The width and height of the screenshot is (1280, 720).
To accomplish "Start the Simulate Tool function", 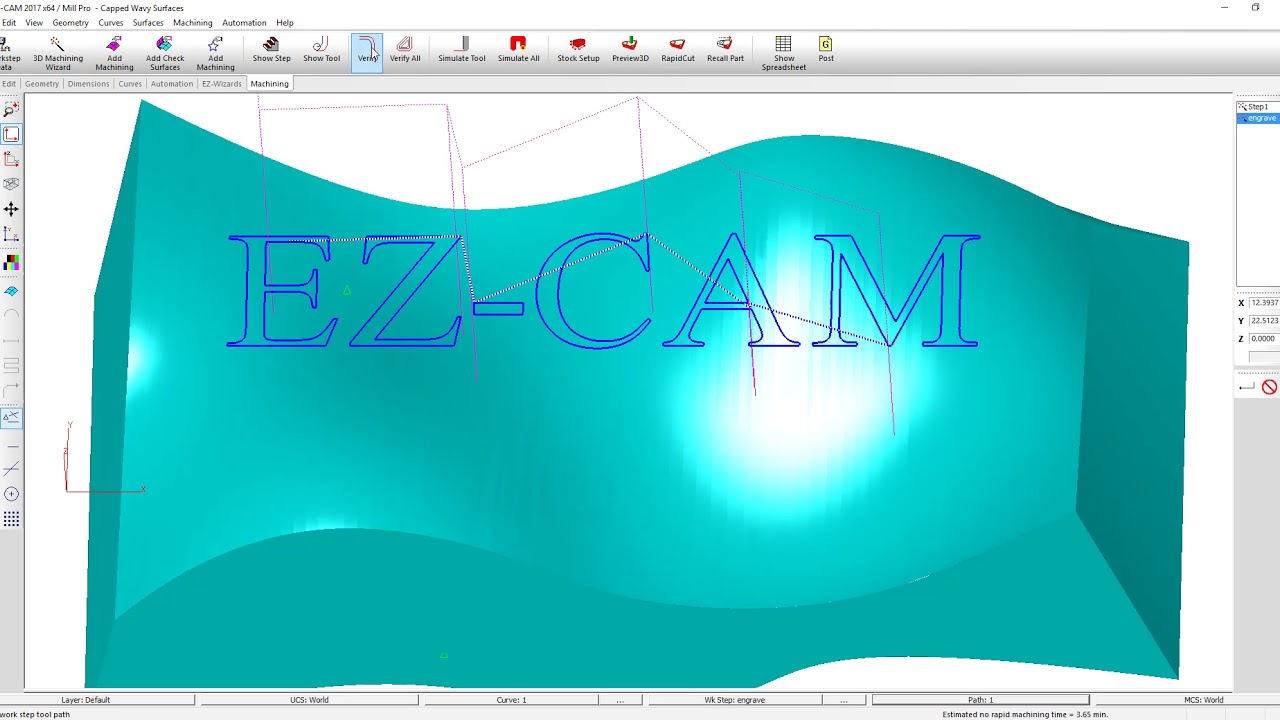I will [461, 50].
